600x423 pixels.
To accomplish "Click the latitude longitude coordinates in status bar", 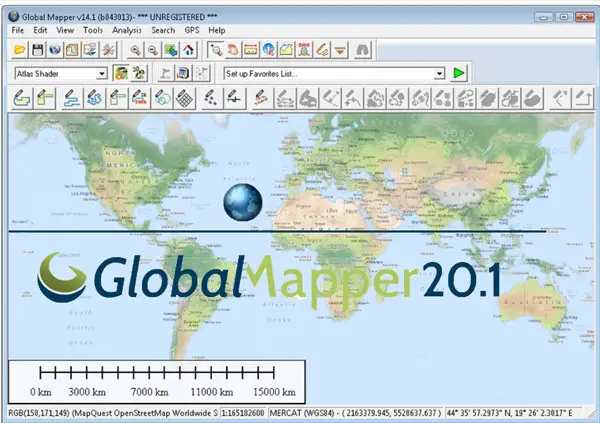I will pyautogui.click(x=511, y=413).
